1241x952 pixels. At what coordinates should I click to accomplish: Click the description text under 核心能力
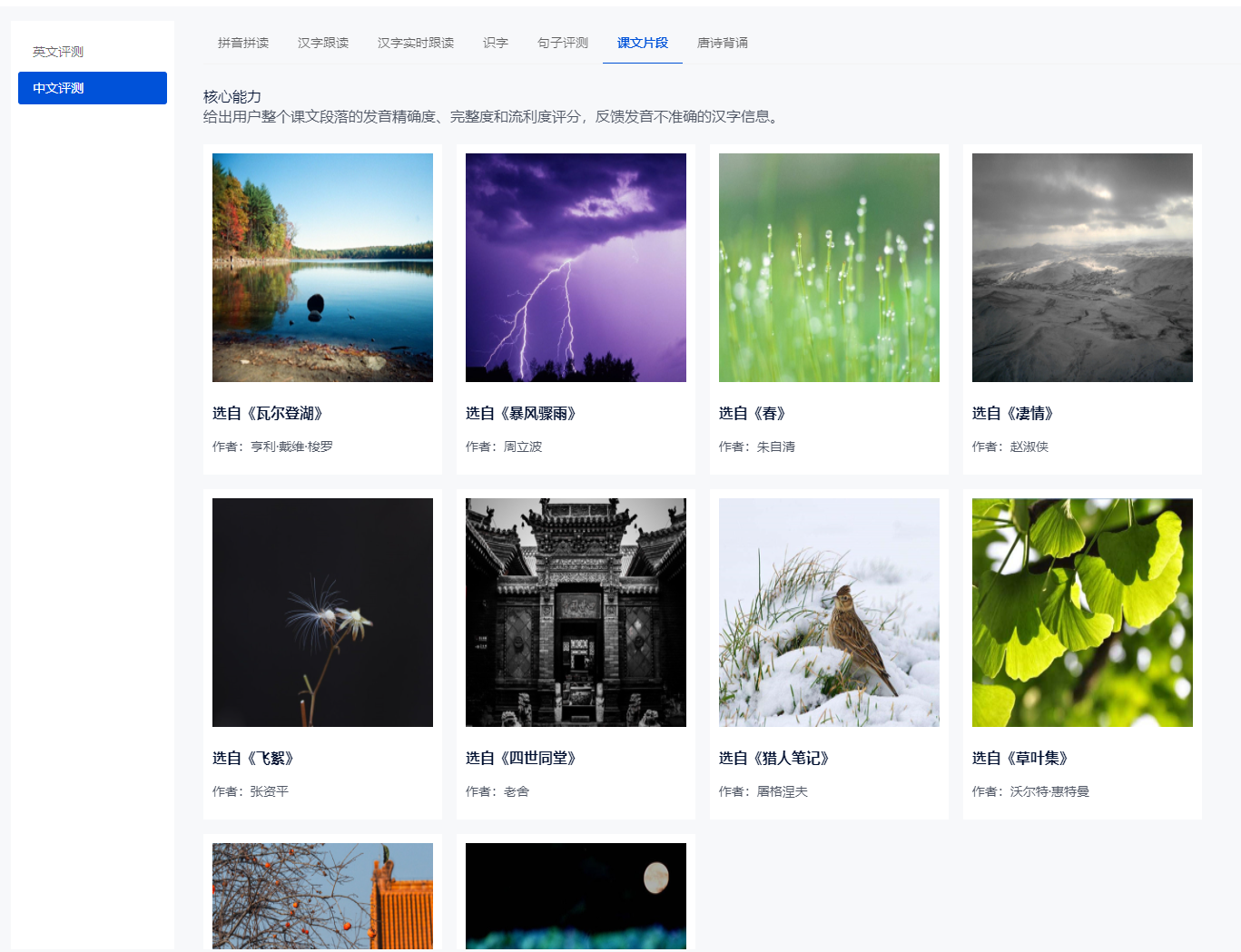pos(493,116)
